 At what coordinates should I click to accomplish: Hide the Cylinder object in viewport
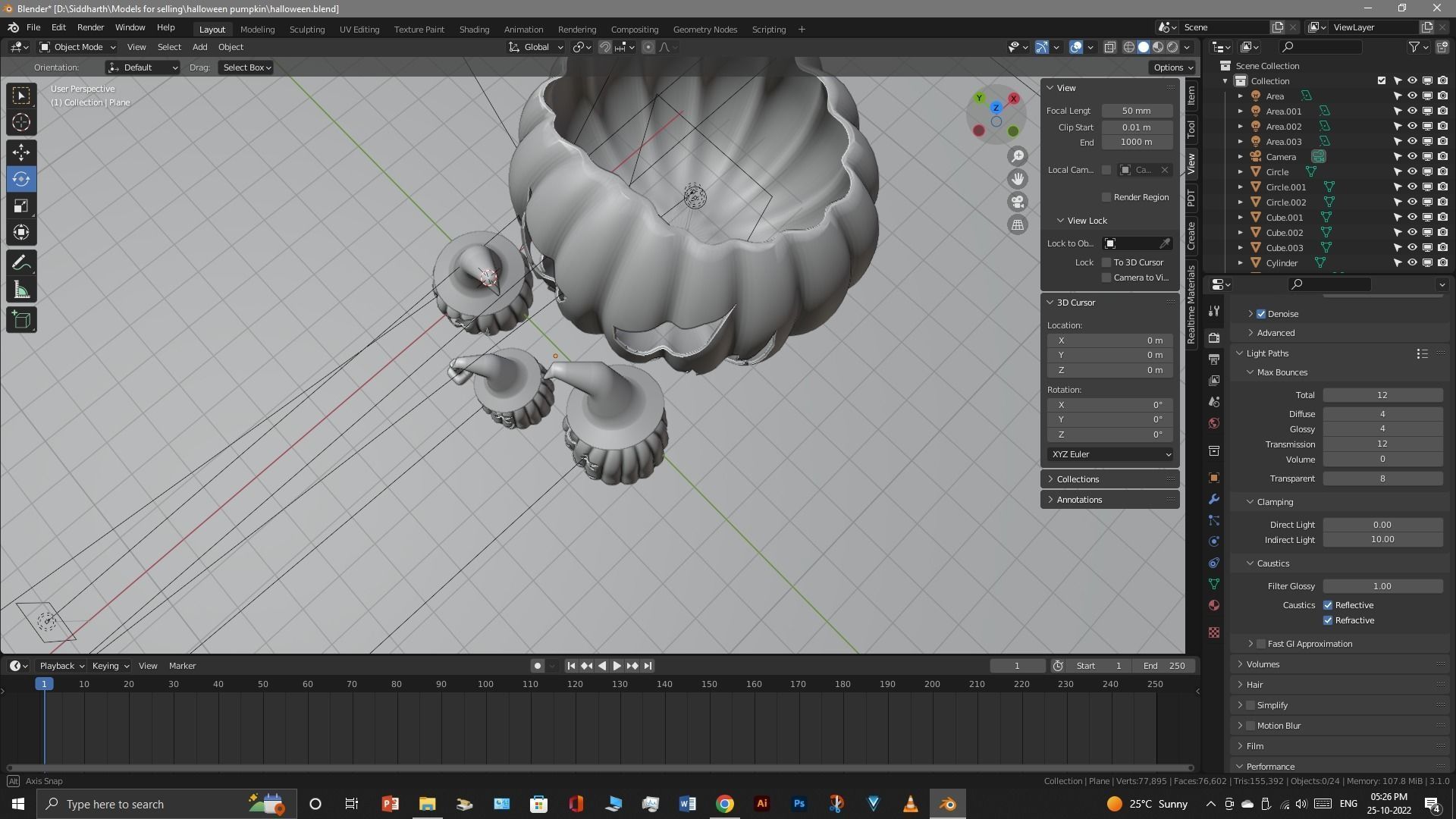point(1412,263)
